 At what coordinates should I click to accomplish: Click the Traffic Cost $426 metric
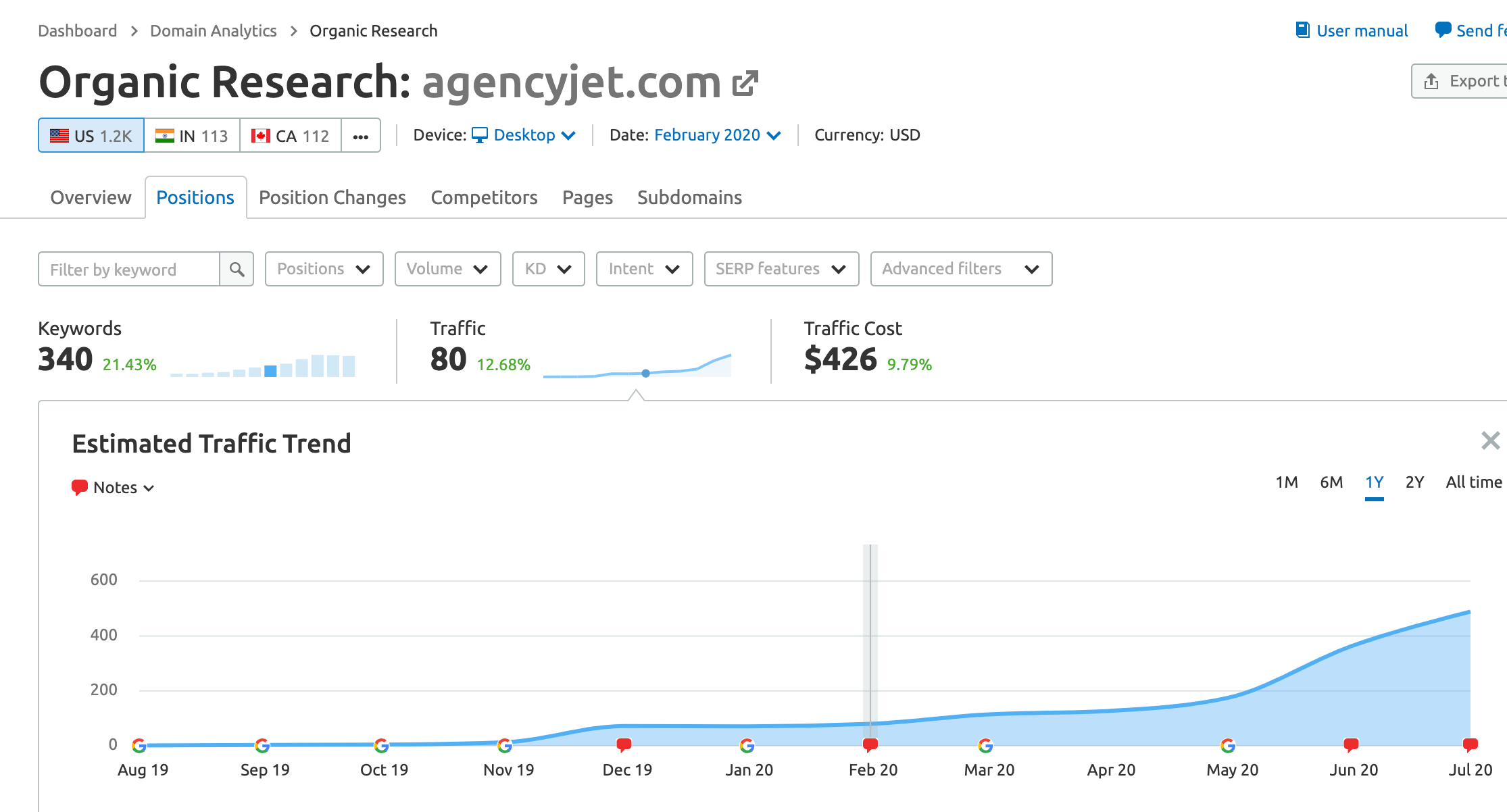coord(841,359)
